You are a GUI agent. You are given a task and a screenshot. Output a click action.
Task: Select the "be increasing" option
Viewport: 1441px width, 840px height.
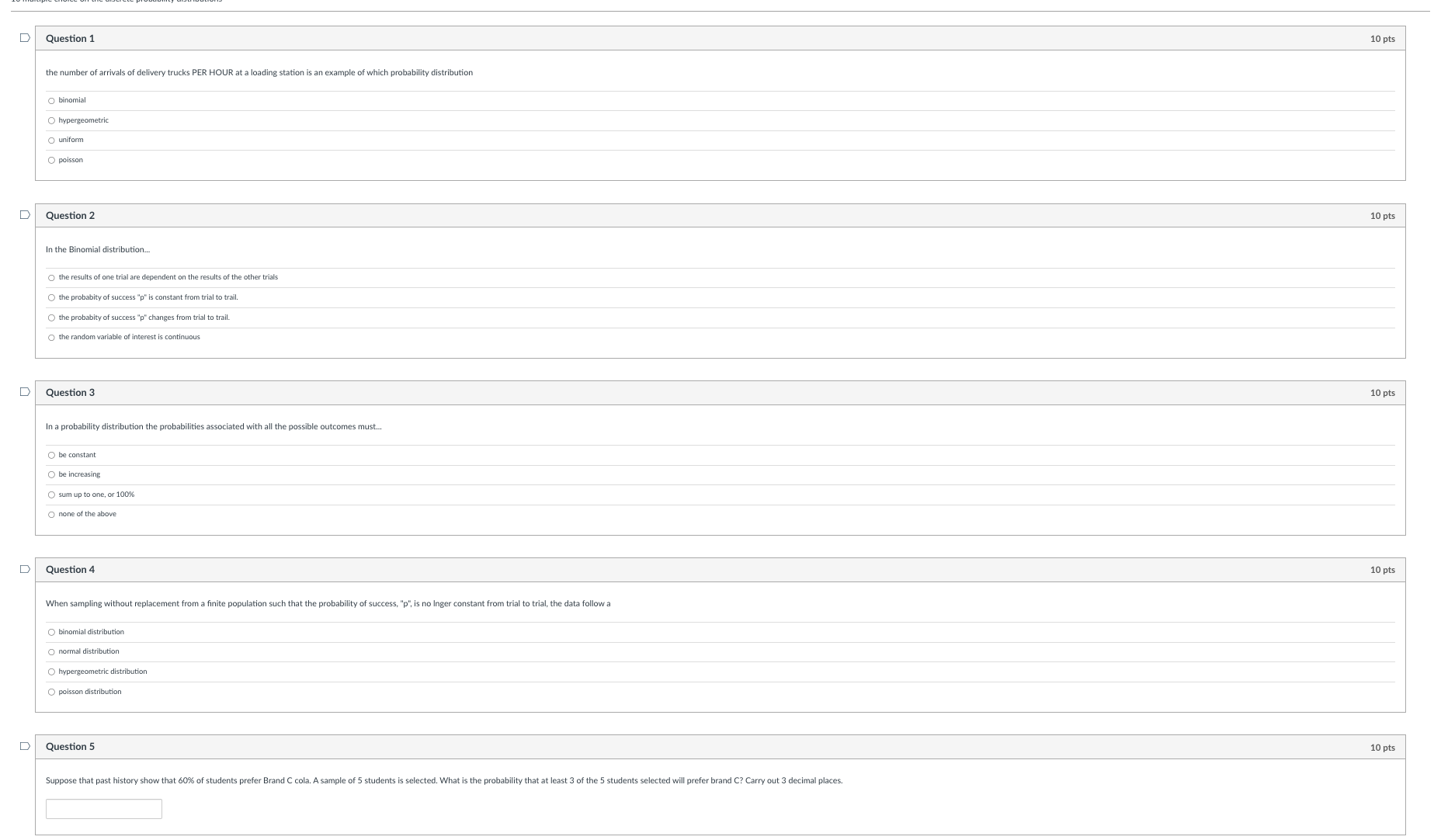click(x=51, y=474)
